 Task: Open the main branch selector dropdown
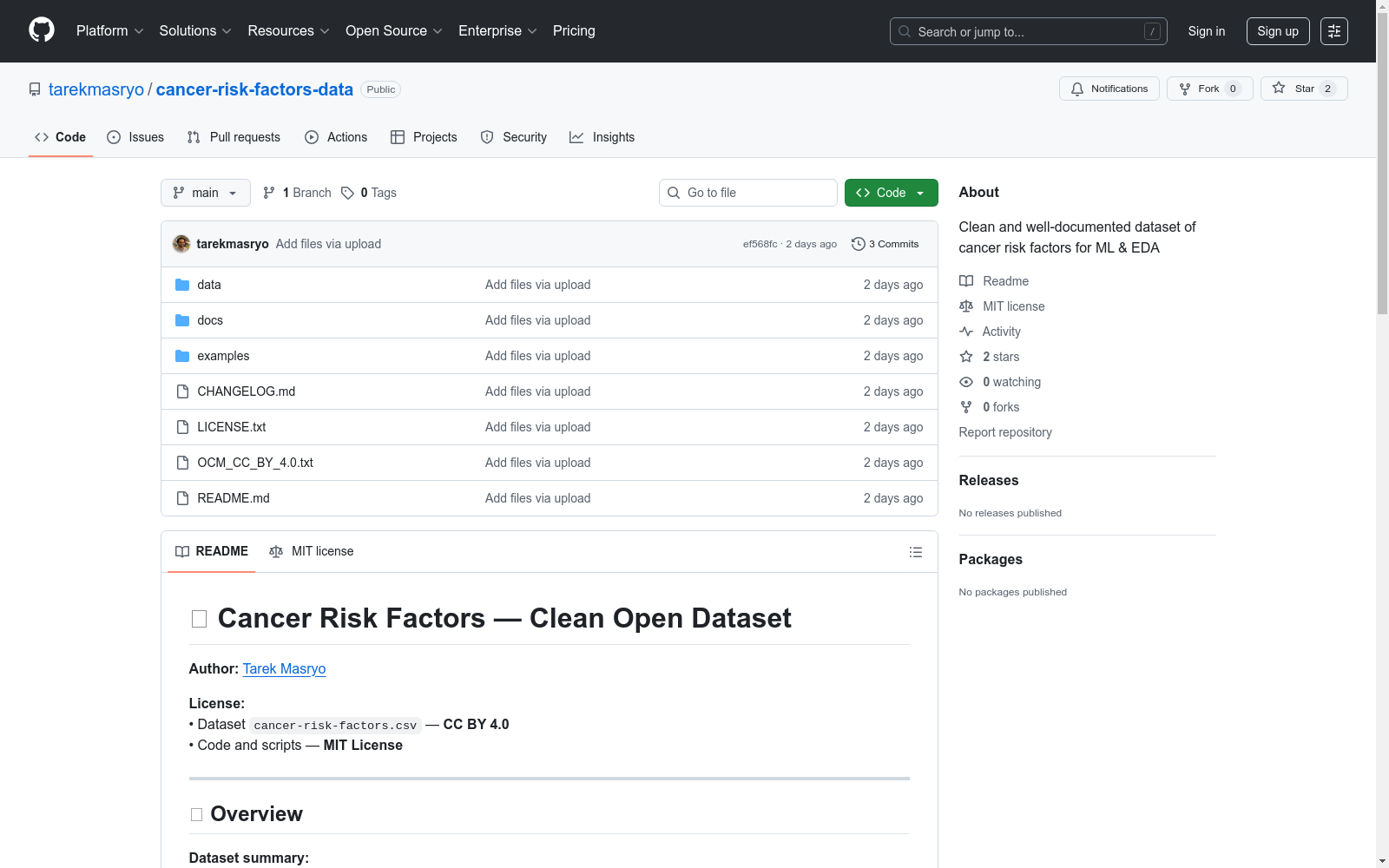point(206,193)
